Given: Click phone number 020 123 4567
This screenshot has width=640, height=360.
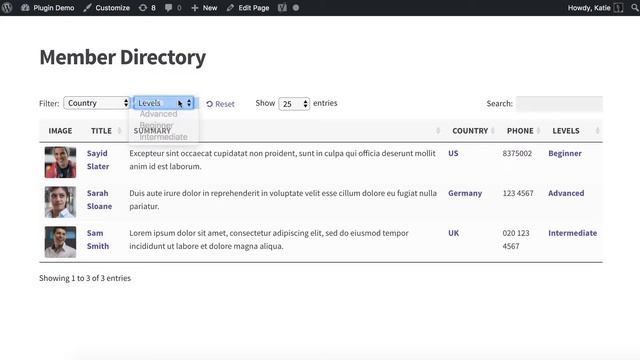Looking at the screenshot, I should pos(516,240).
